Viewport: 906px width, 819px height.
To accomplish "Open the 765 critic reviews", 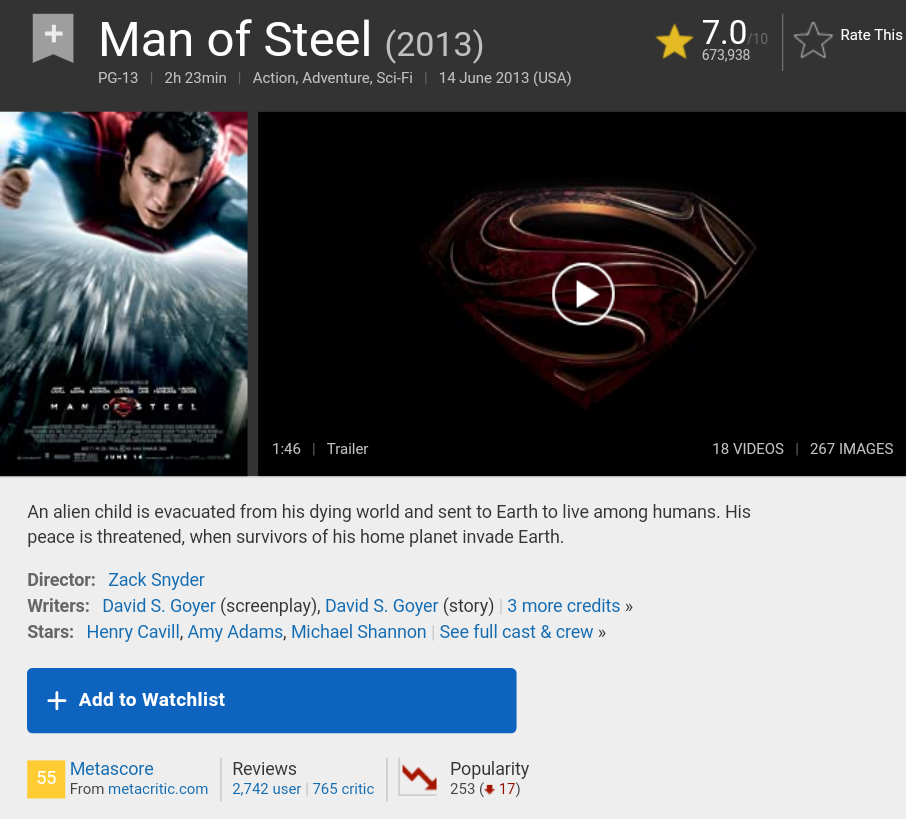I will (x=343, y=789).
